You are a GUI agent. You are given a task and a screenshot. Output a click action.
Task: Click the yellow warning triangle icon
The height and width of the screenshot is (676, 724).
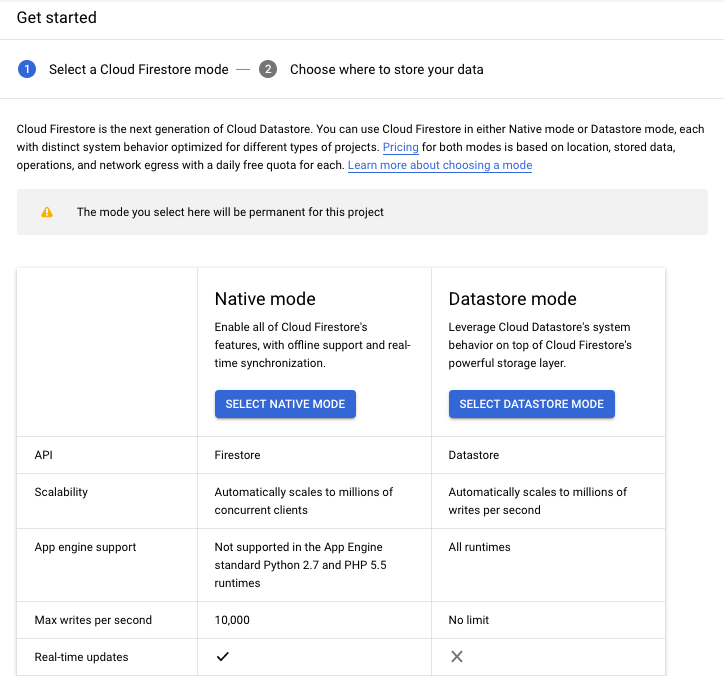pos(47,212)
